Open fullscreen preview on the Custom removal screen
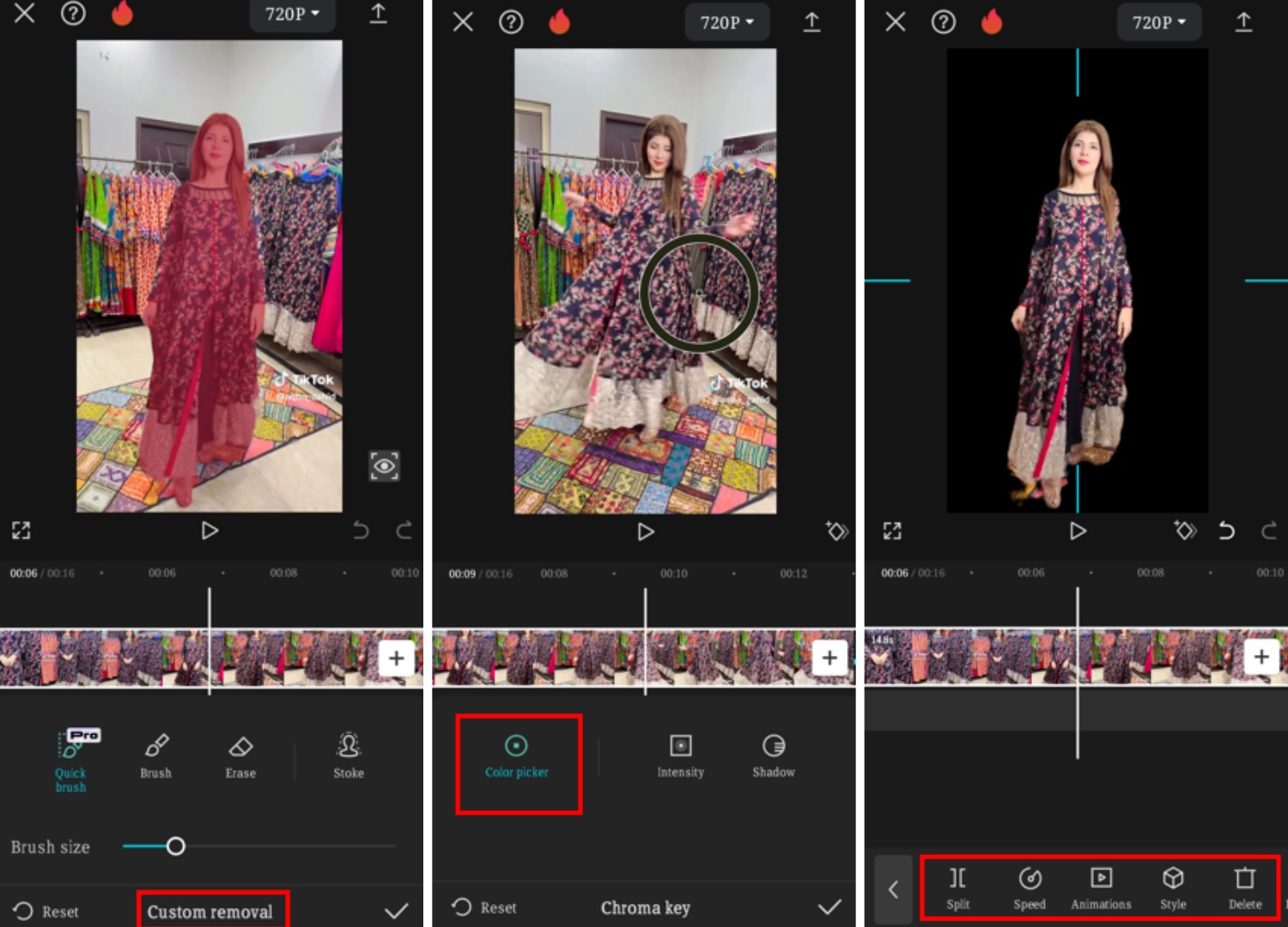 pos(21,530)
